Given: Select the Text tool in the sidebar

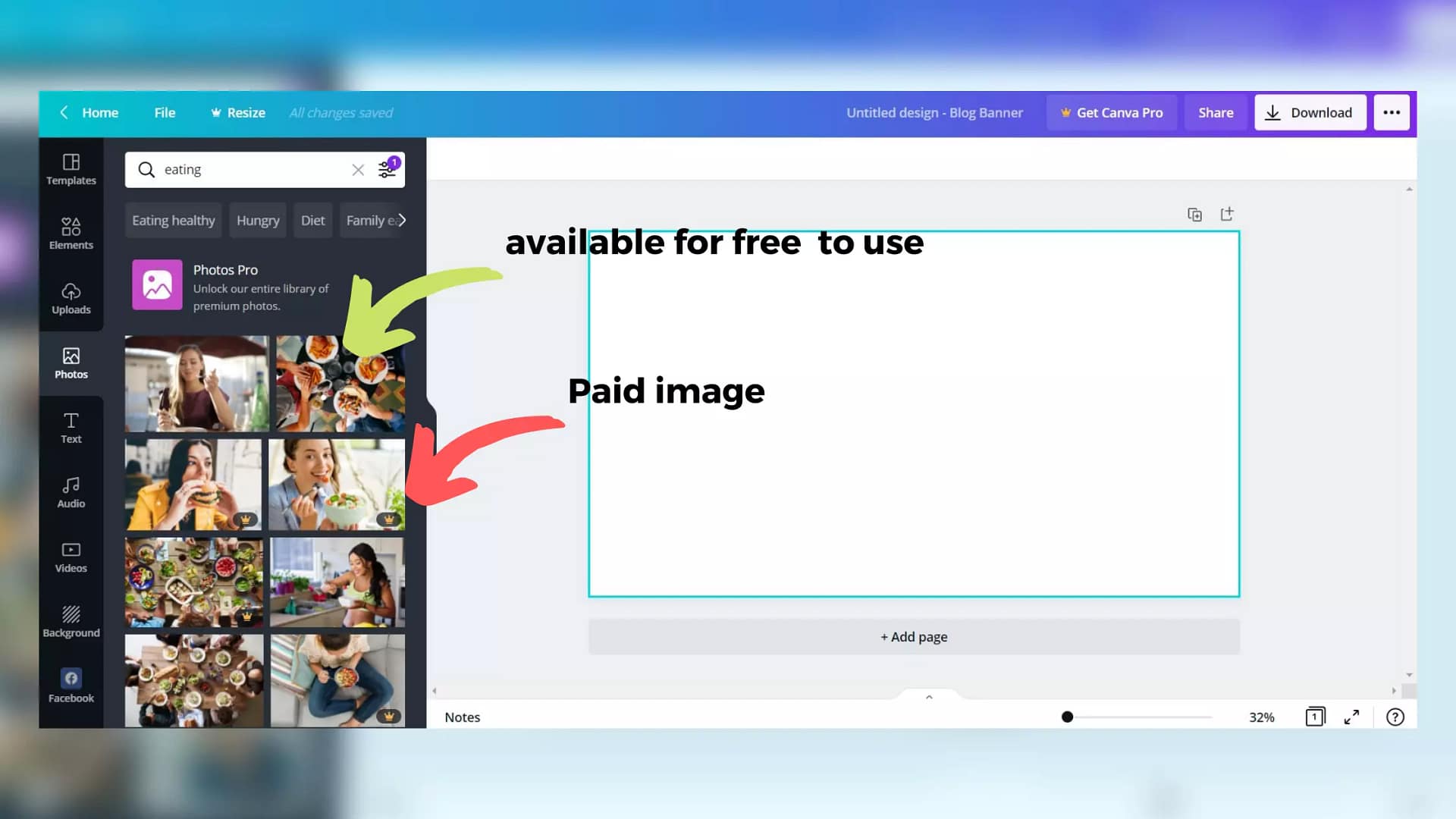Looking at the screenshot, I should [71, 428].
